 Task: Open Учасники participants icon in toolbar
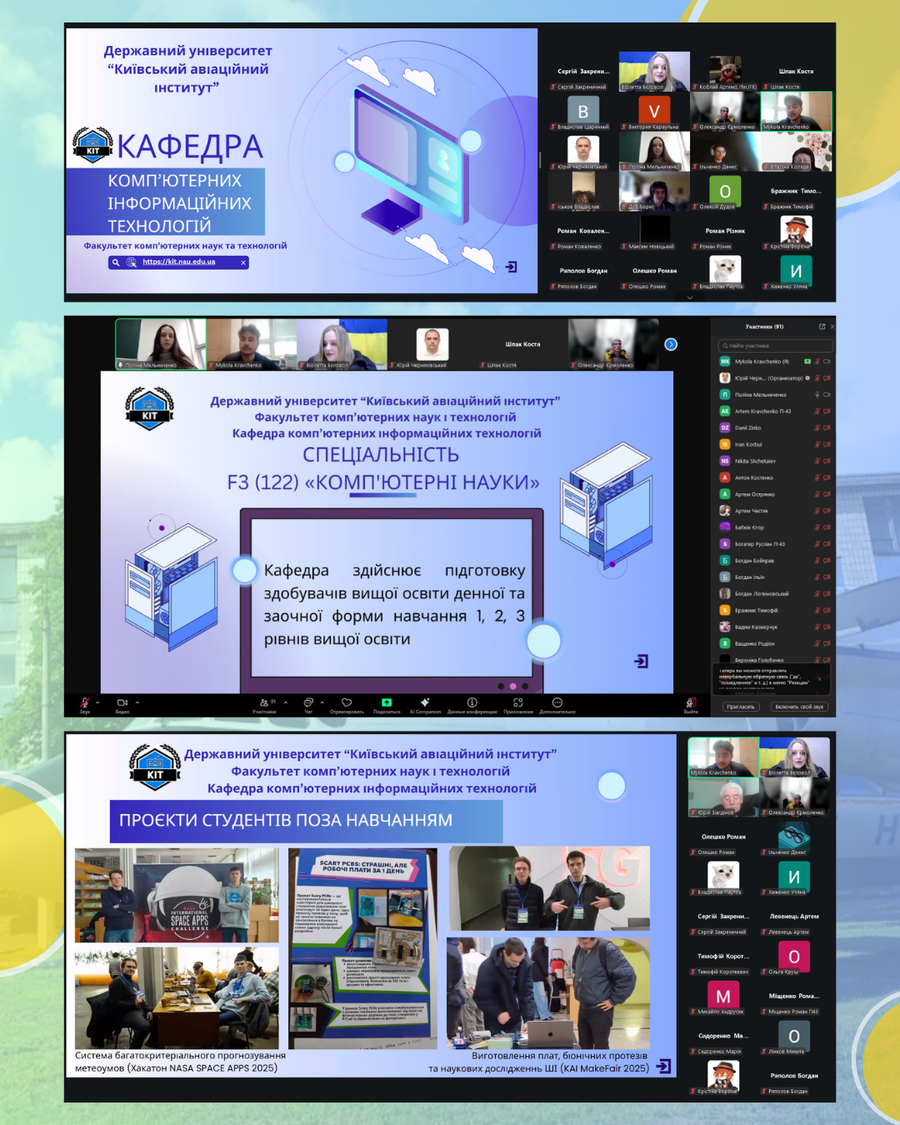coord(264,702)
